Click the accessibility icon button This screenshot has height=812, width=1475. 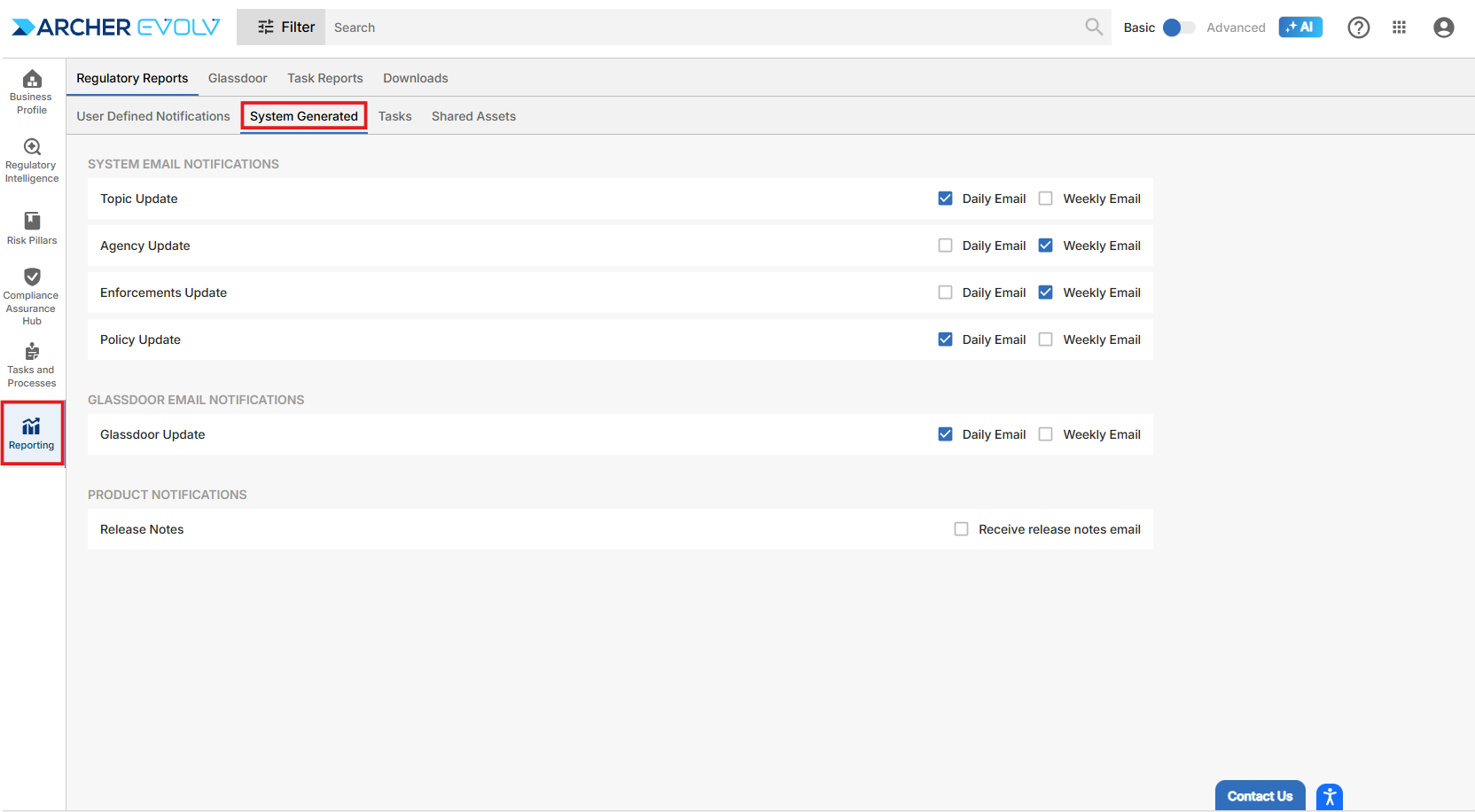[x=1329, y=797]
